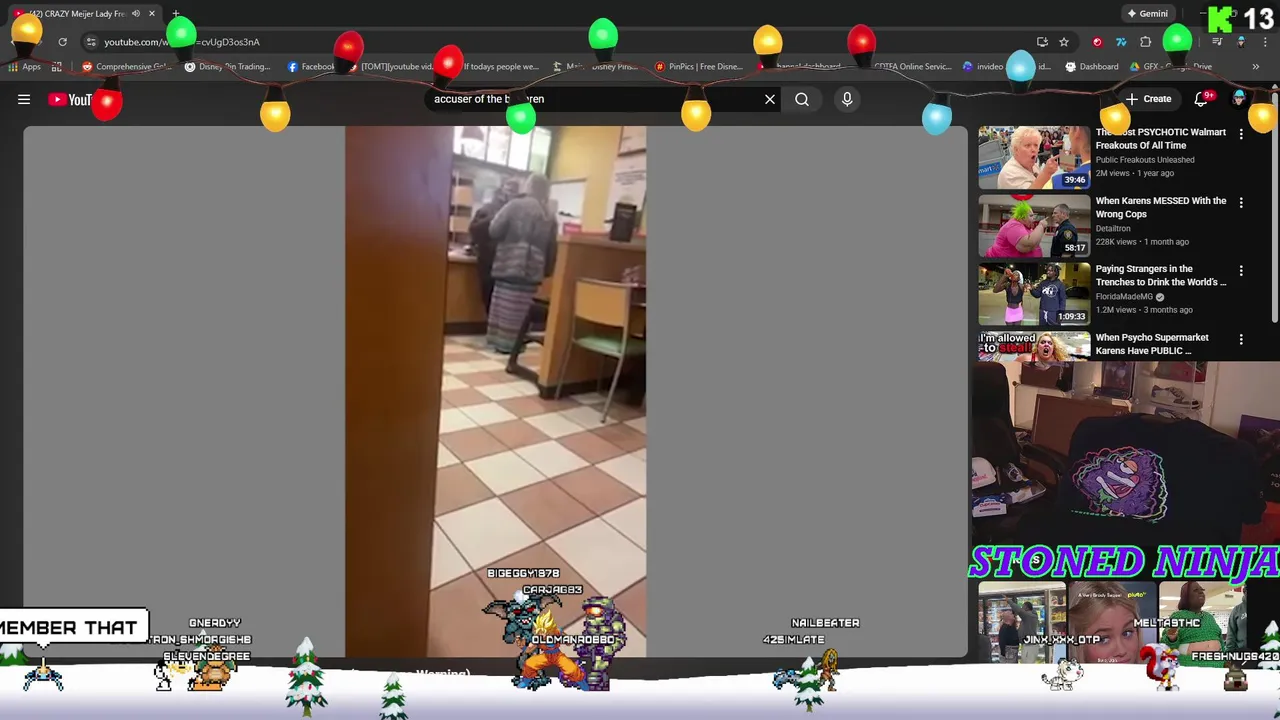Open PSYCHOTIC Walmart Freakouts Of All Time title

click(1160, 138)
